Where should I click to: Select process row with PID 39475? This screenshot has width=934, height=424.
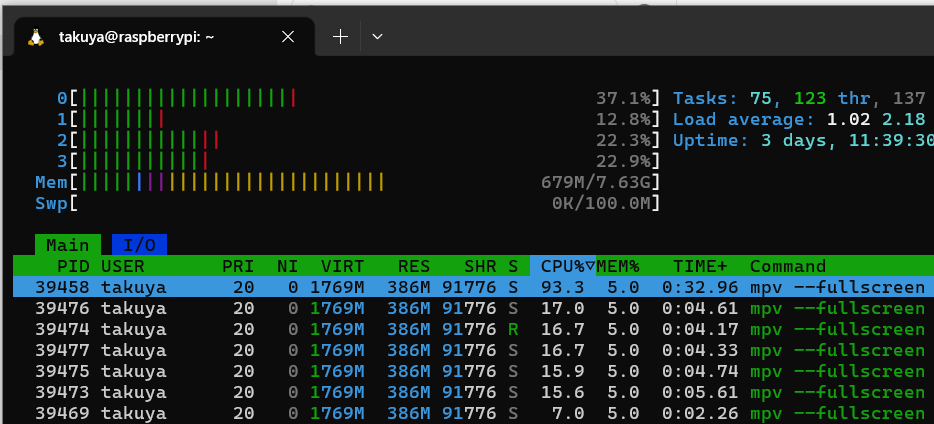pyautogui.click(x=474, y=371)
